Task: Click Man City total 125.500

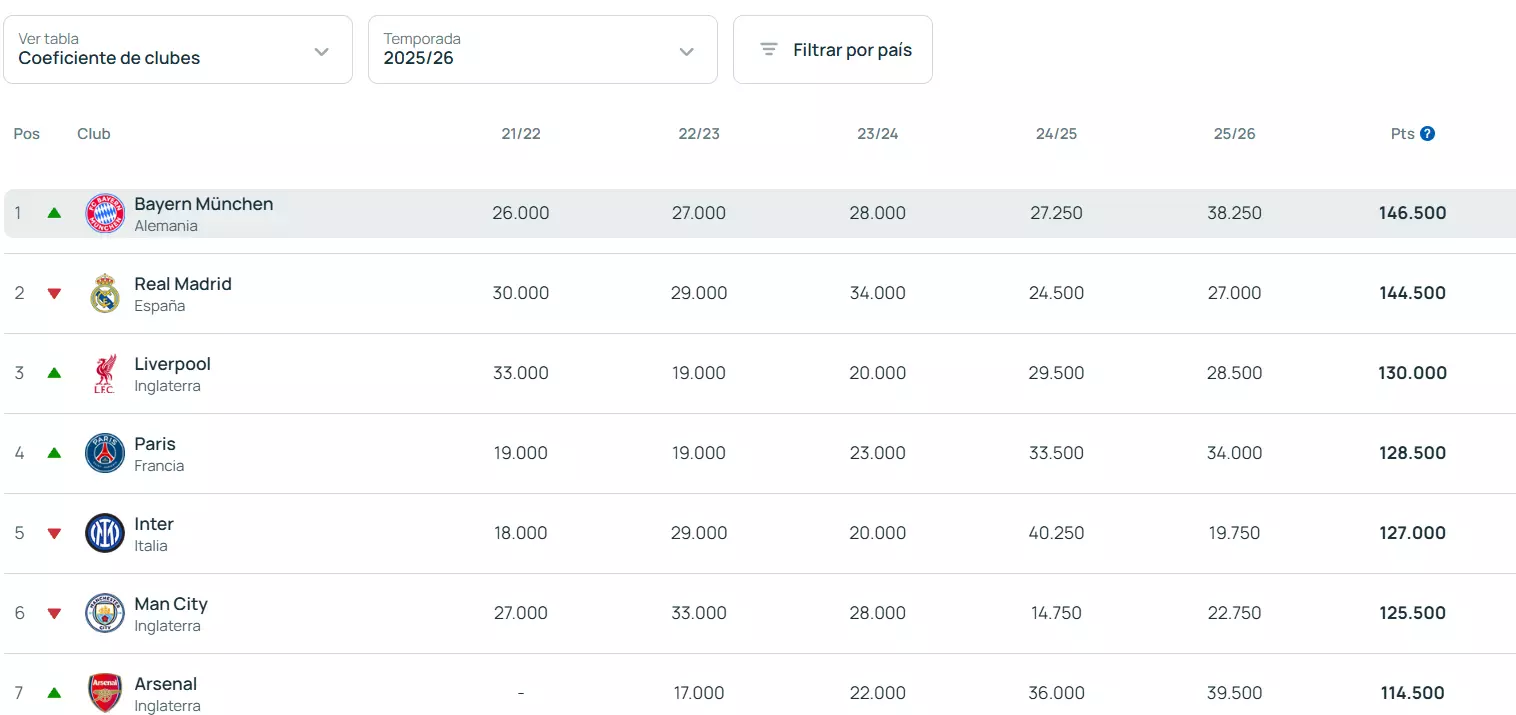Action: (1413, 613)
